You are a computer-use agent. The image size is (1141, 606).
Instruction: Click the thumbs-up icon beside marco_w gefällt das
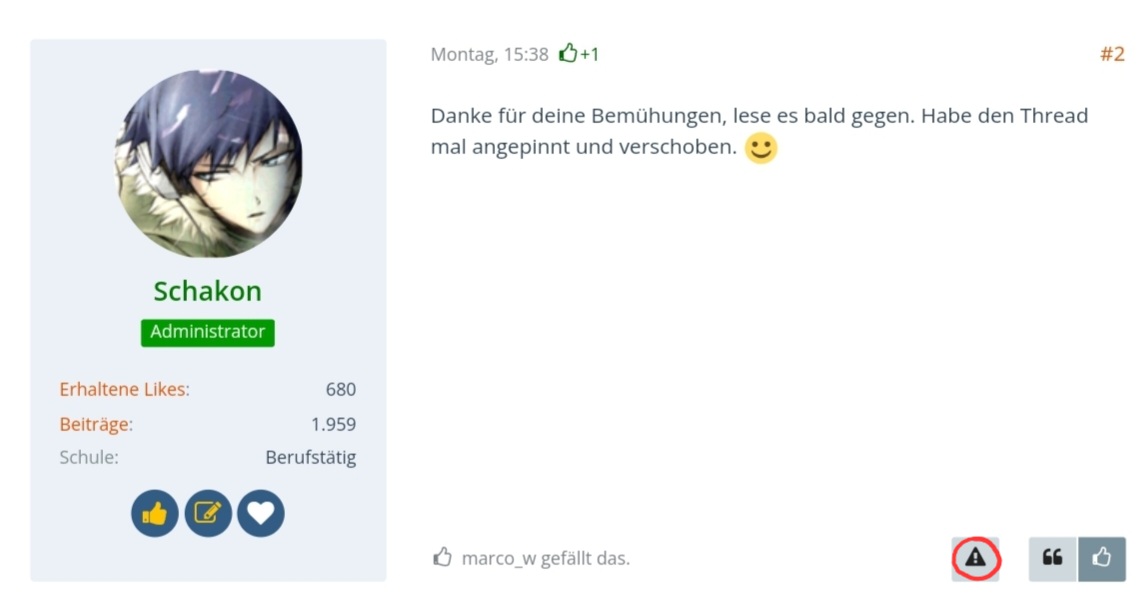(x=442, y=557)
